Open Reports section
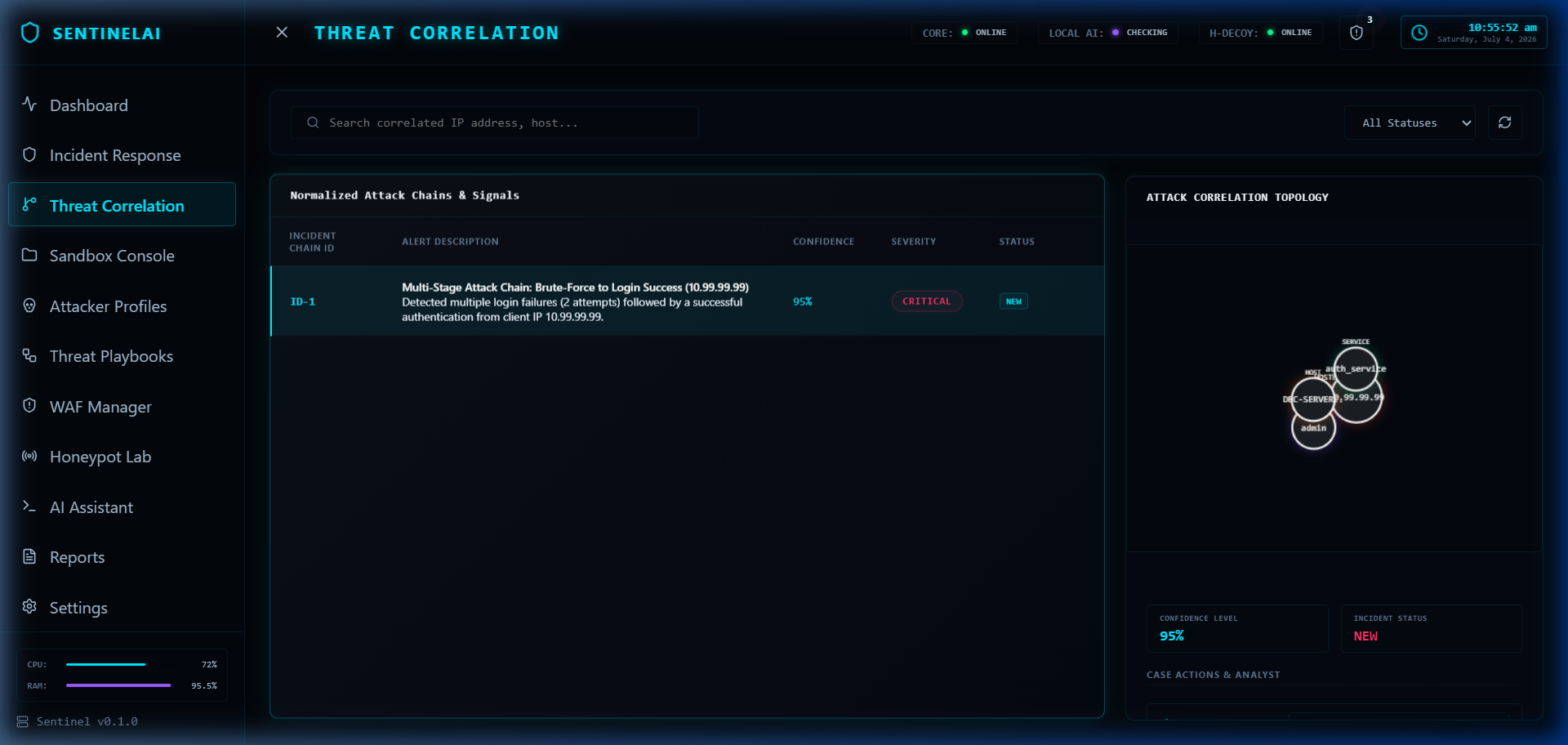Image resolution: width=1568 pixels, height=745 pixels. tap(122, 557)
